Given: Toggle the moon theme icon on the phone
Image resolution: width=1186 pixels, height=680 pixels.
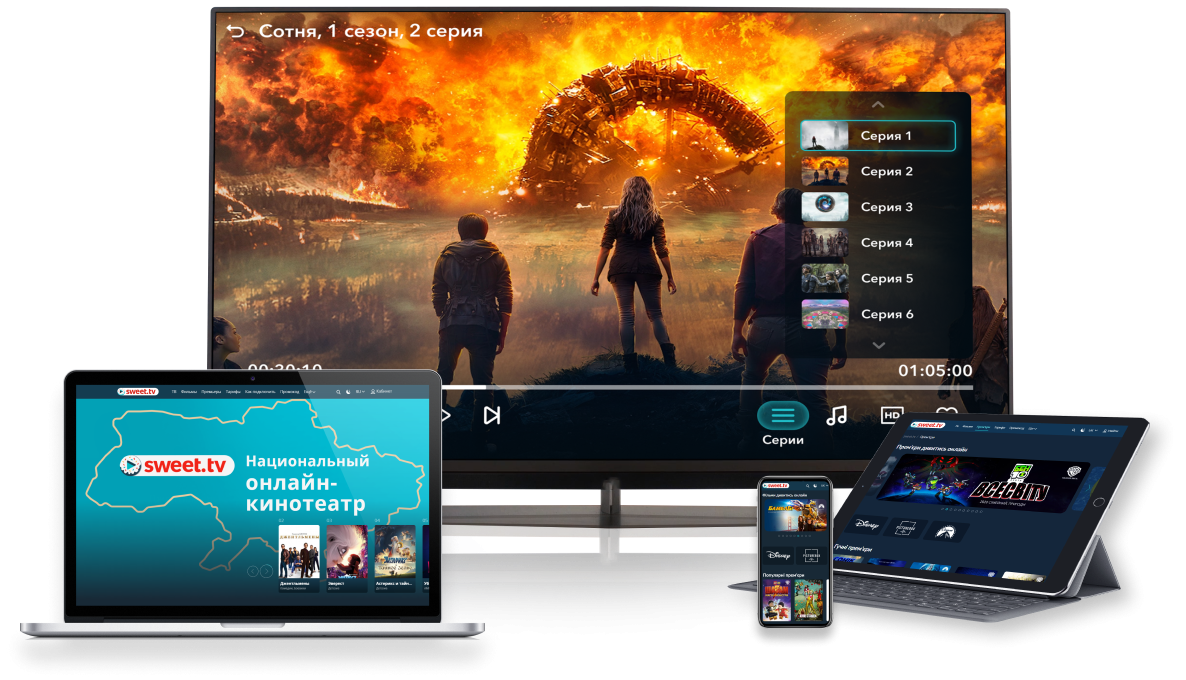Looking at the screenshot, I should click(x=815, y=486).
